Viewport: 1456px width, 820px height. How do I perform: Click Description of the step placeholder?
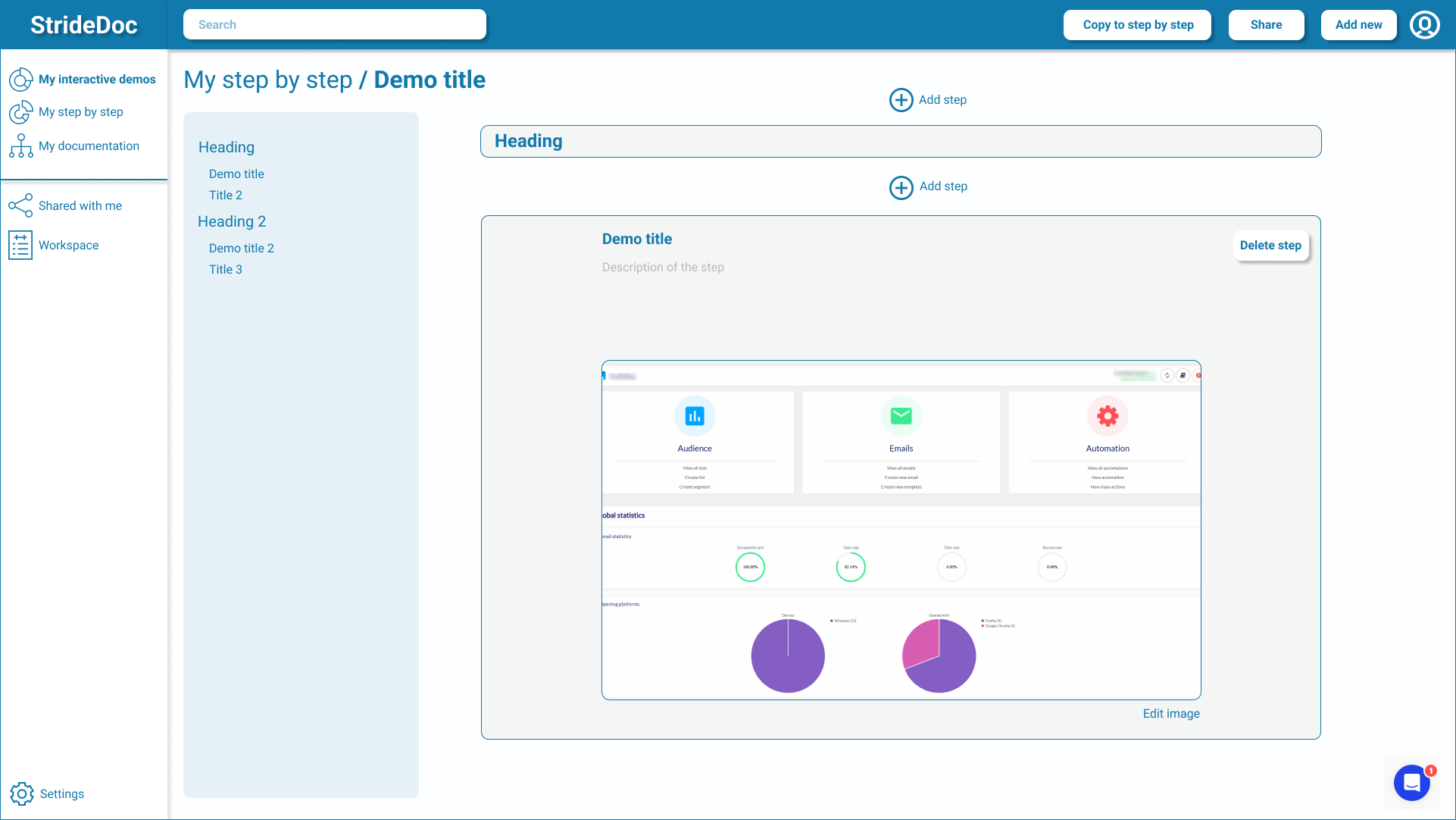[x=663, y=268]
